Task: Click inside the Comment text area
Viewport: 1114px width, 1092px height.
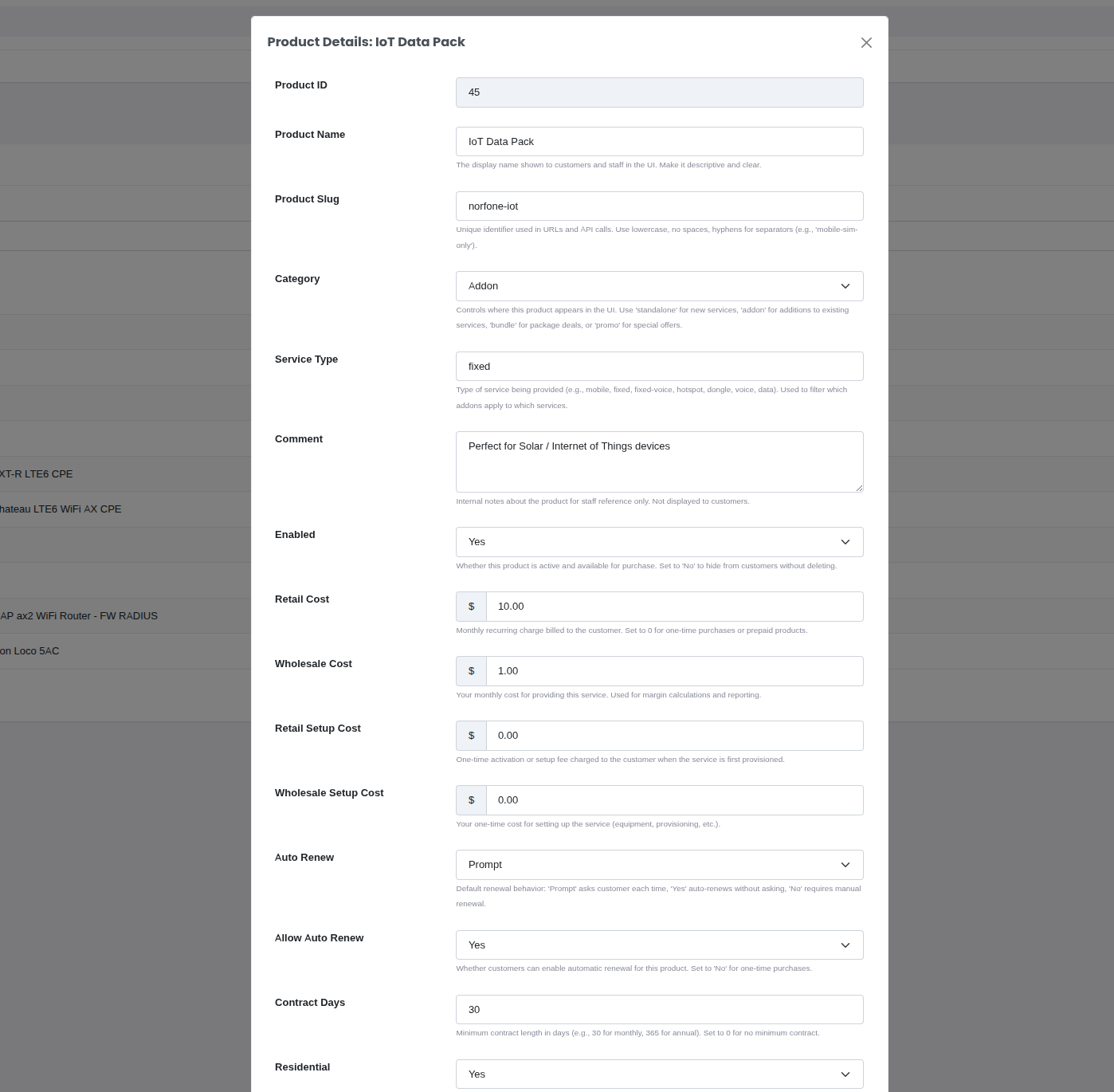Action: click(659, 462)
